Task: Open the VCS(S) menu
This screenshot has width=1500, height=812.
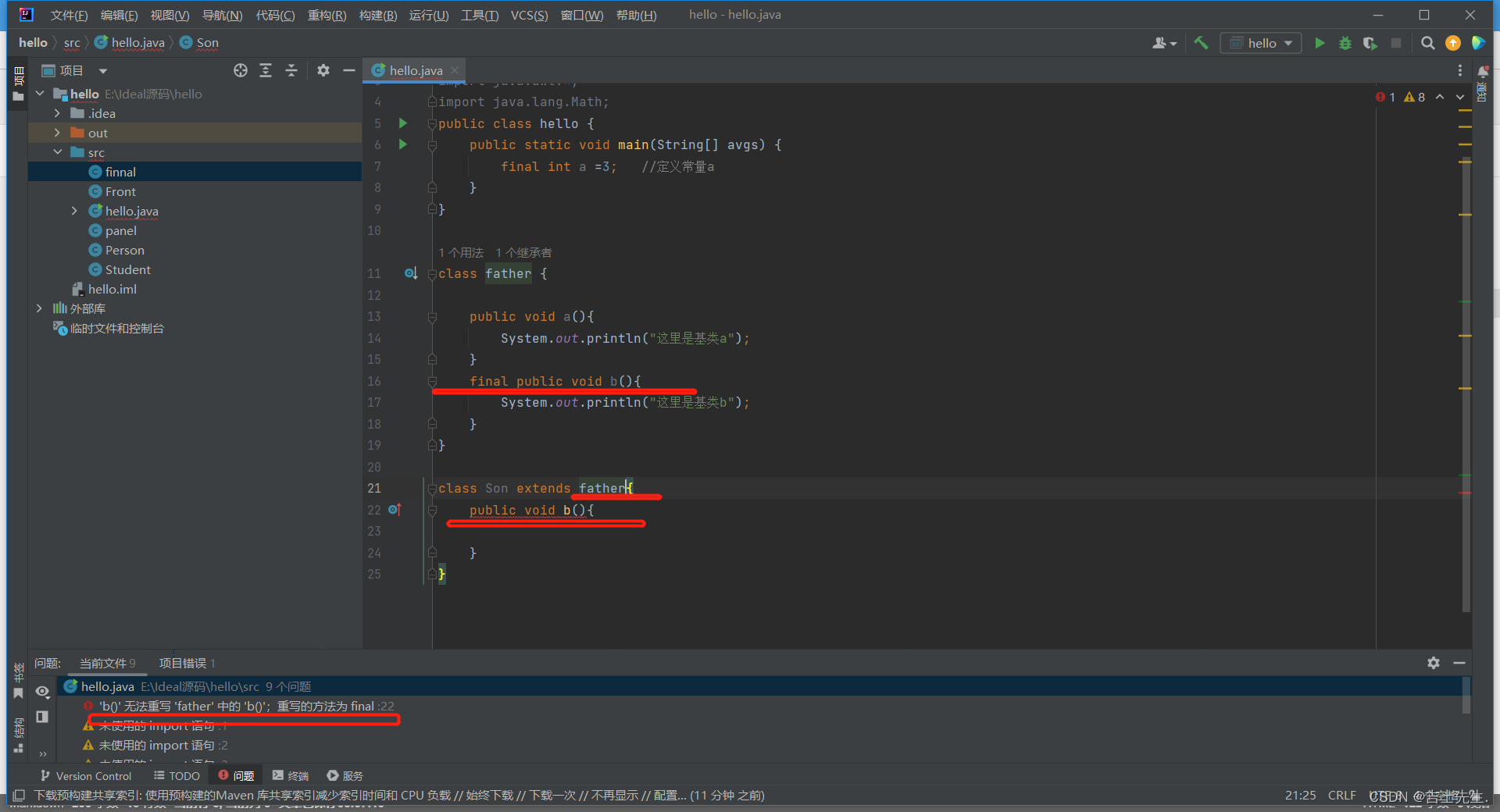Action: pyautogui.click(x=529, y=15)
